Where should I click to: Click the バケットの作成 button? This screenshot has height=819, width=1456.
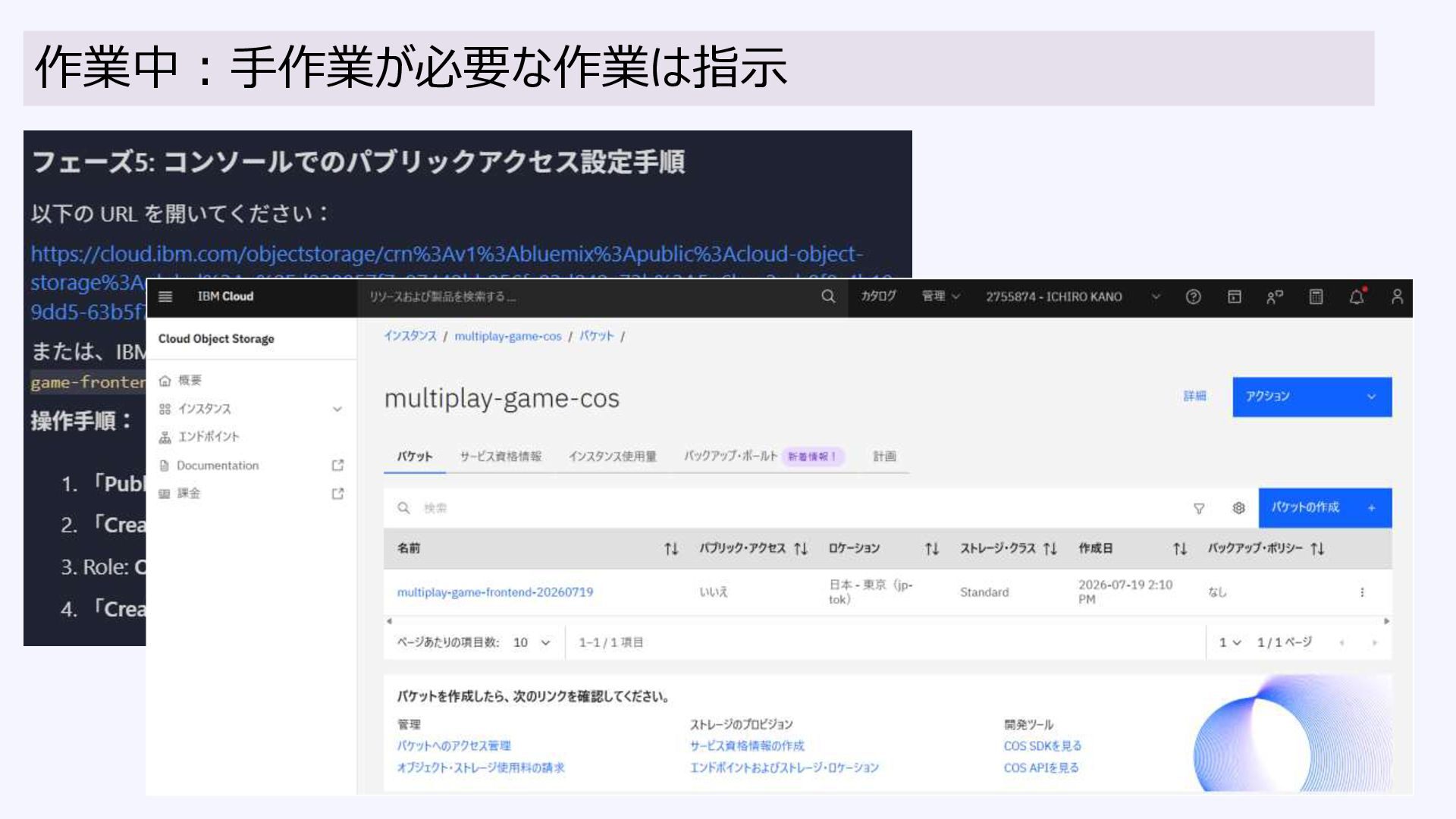pos(1325,508)
